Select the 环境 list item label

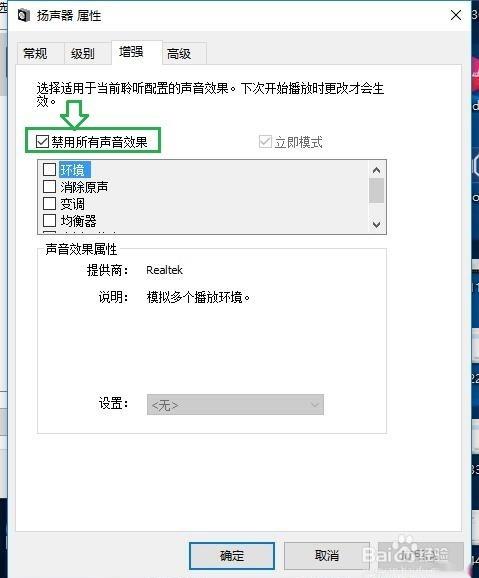pyautogui.click(x=73, y=170)
